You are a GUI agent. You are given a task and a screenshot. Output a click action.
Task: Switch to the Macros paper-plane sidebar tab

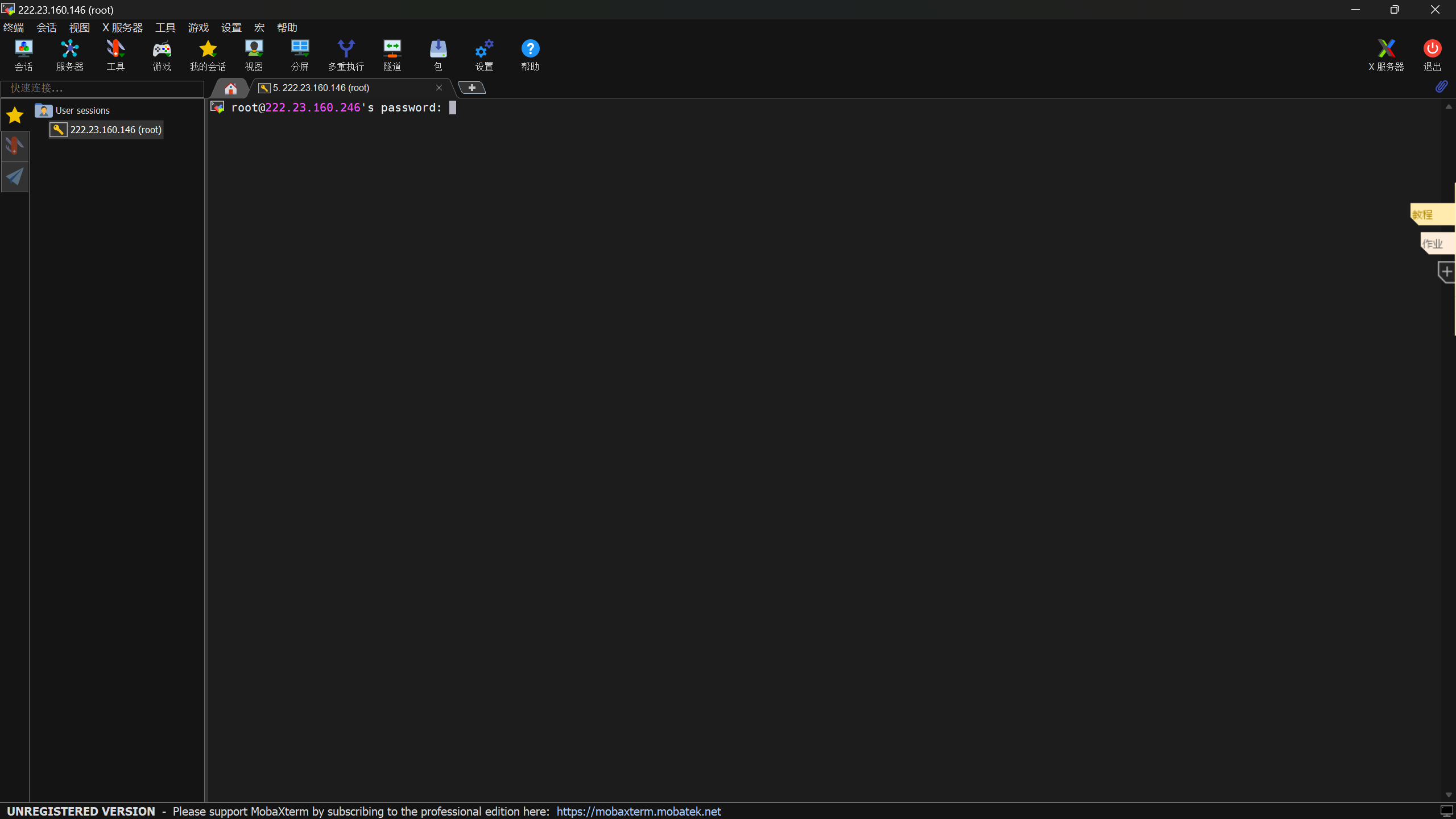pos(14,176)
